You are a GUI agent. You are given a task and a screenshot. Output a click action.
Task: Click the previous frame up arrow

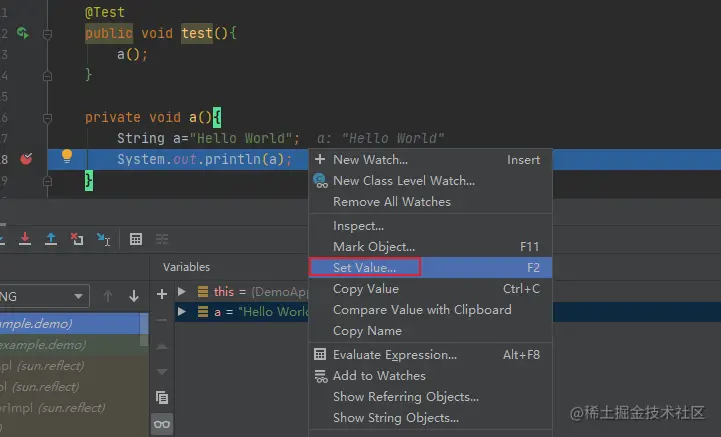point(108,296)
